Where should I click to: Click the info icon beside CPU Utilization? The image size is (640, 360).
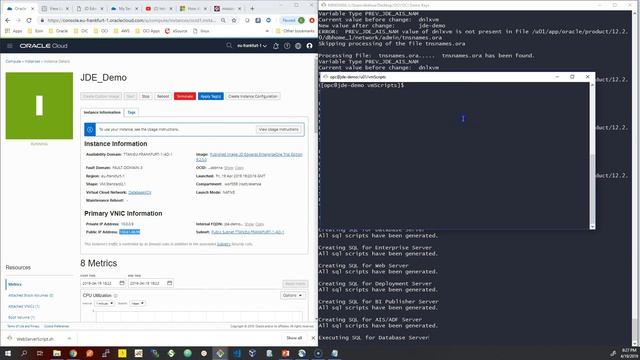click(116, 296)
